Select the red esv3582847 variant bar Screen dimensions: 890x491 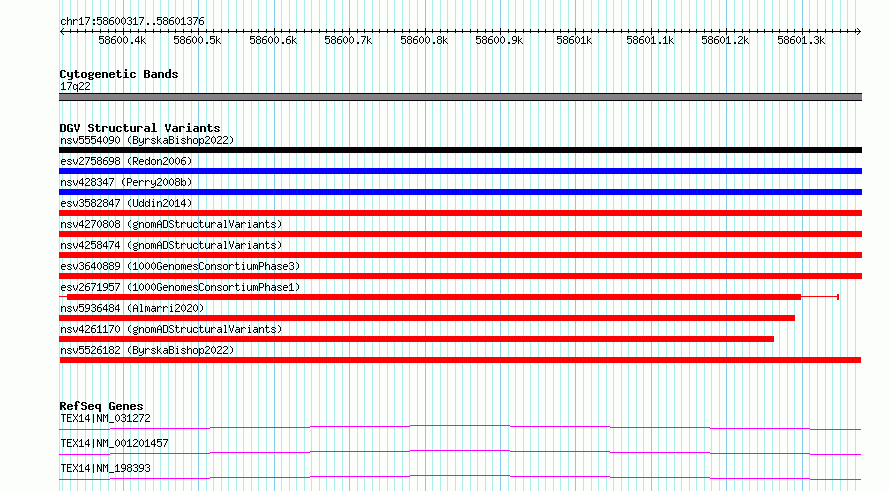[x=460, y=213]
